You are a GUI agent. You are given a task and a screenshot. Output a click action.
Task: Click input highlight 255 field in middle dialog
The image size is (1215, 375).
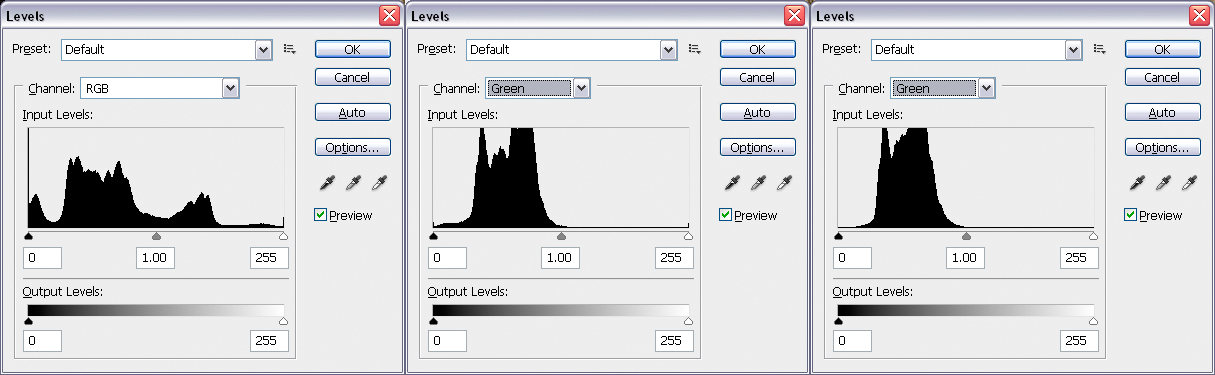tap(674, 258)
